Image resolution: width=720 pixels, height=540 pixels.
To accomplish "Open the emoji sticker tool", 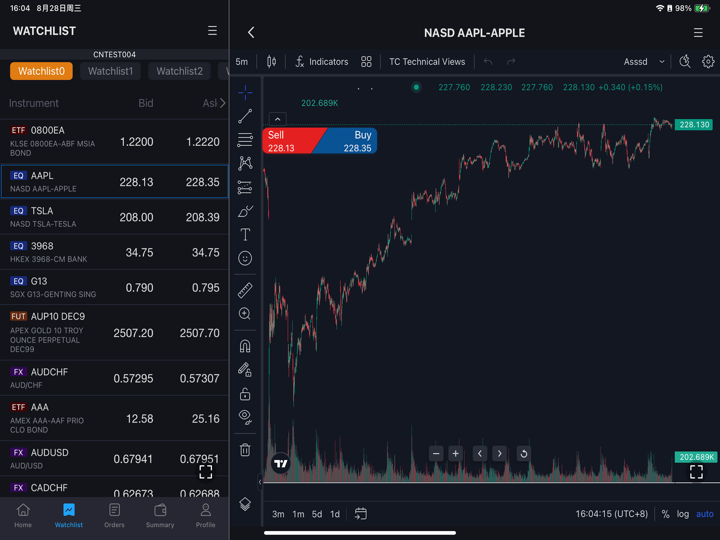I will click(245, 259).
